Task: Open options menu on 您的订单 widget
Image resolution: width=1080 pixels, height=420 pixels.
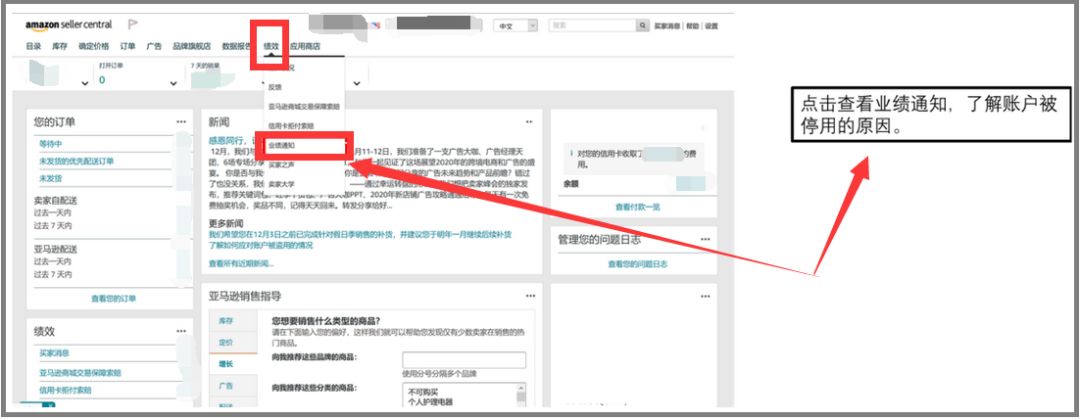Action: pos(181,122)
